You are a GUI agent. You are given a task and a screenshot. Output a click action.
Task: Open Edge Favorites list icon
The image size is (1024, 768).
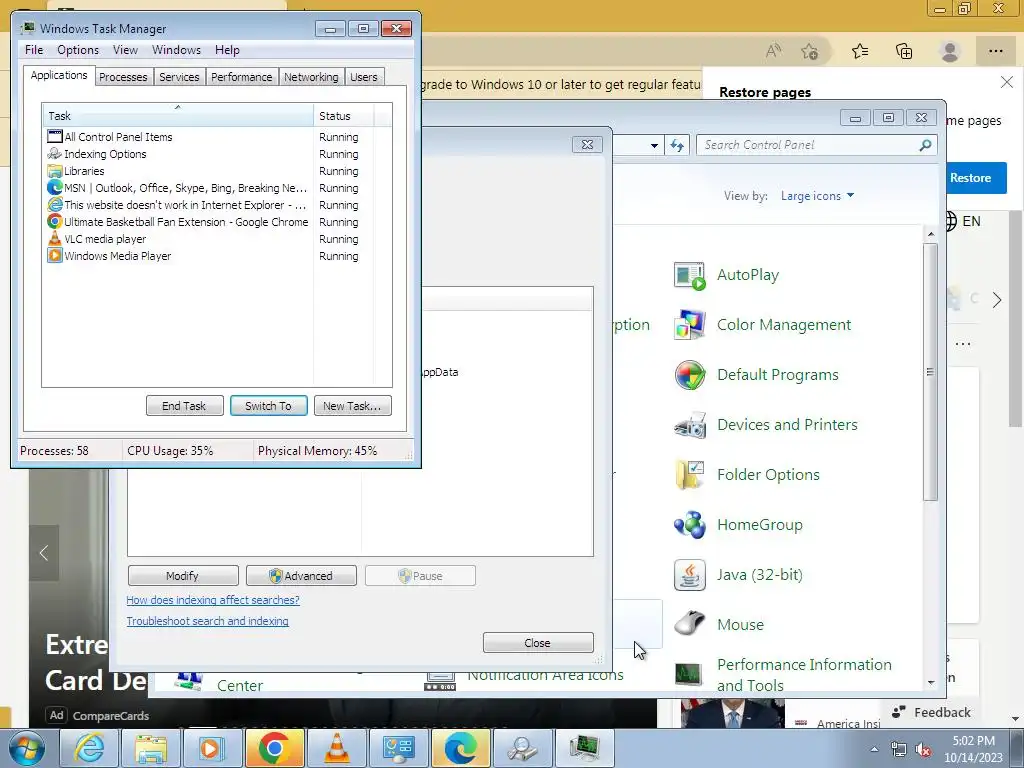[860, 51]
